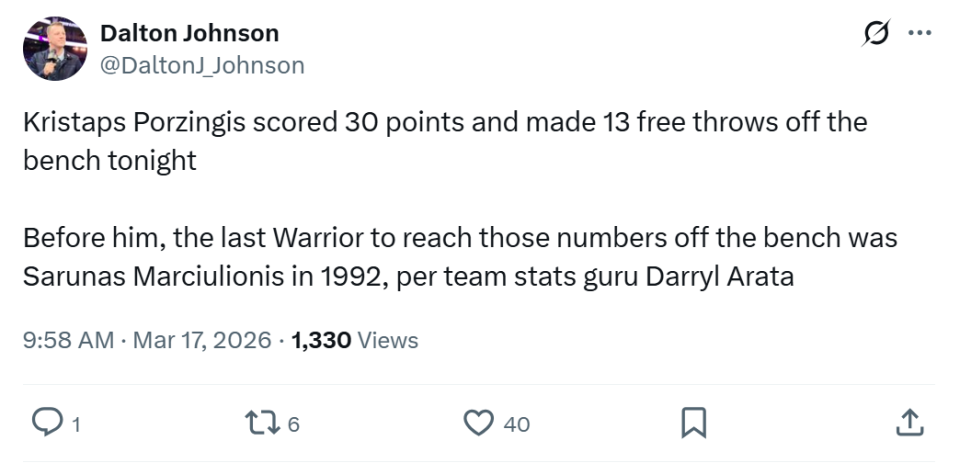Click the repost count number 6

click(293, 425)
